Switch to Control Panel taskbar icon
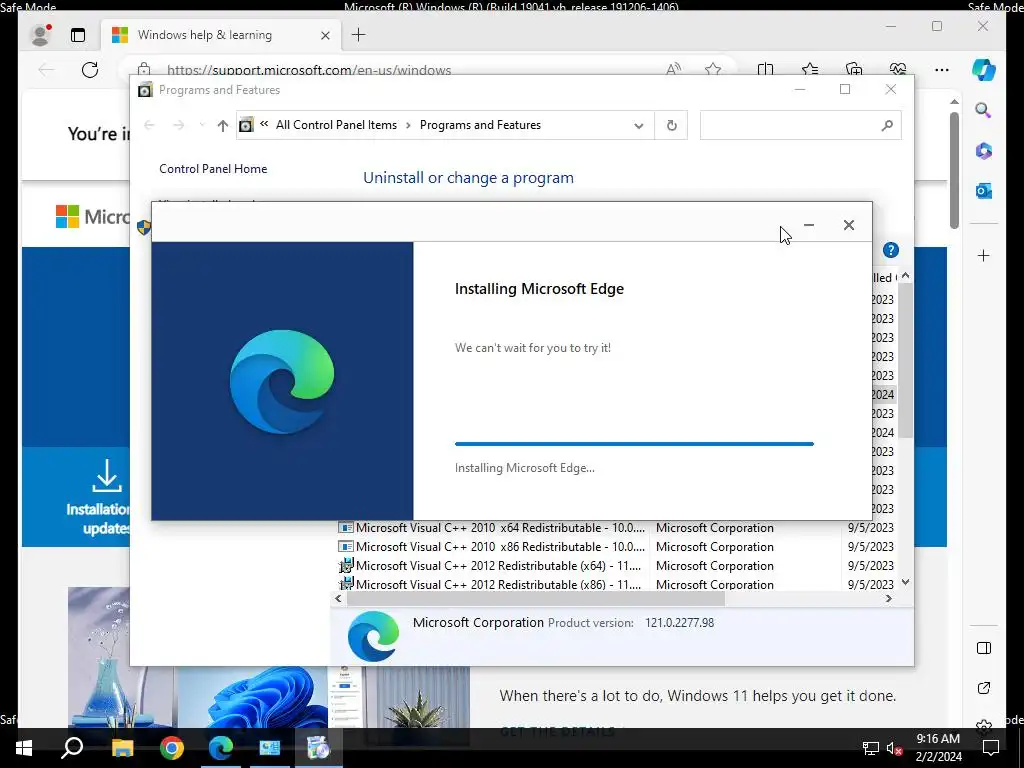The width and height of the screenshot is (1024, 768). 270,748
